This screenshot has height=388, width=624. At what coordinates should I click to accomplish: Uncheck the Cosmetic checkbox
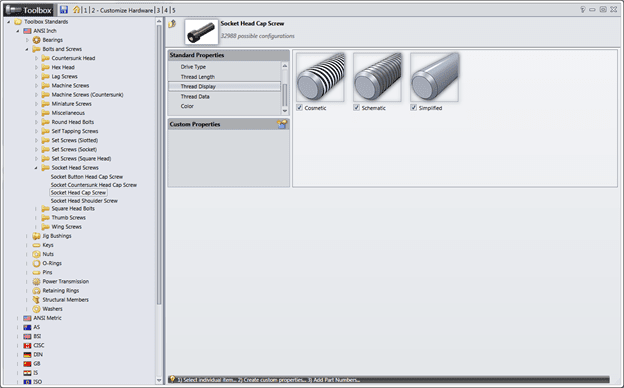coord(299,107)
